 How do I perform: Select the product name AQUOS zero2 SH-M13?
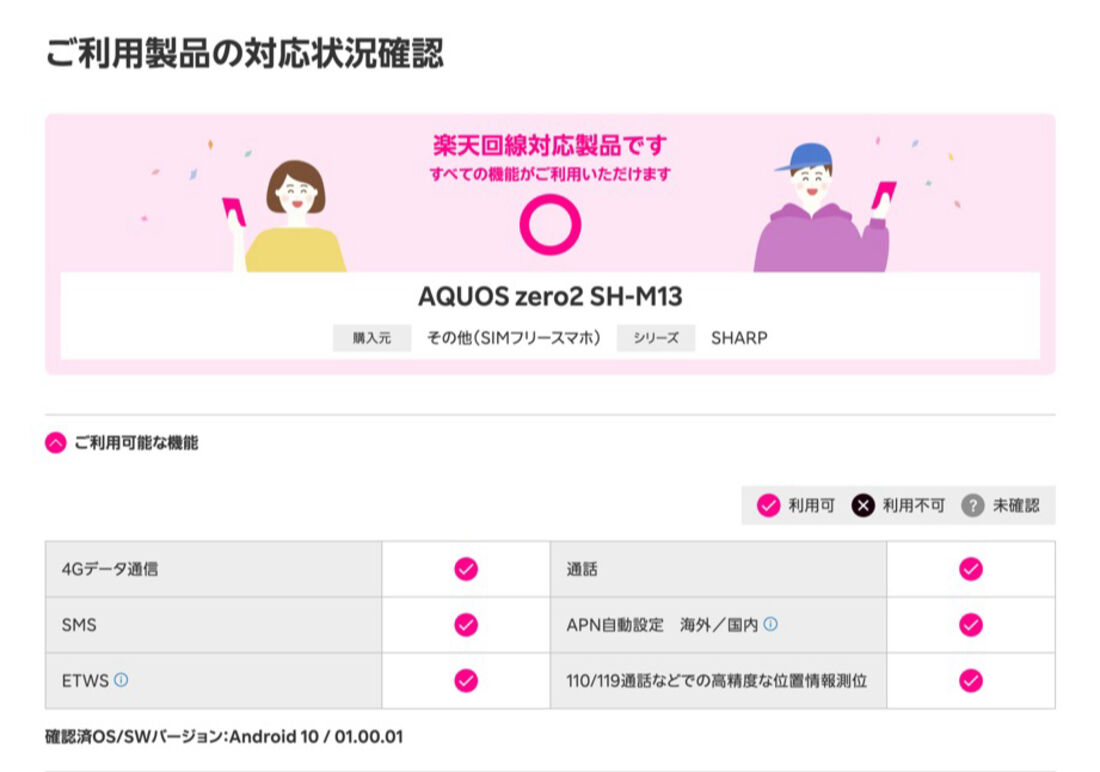(550, 297)
